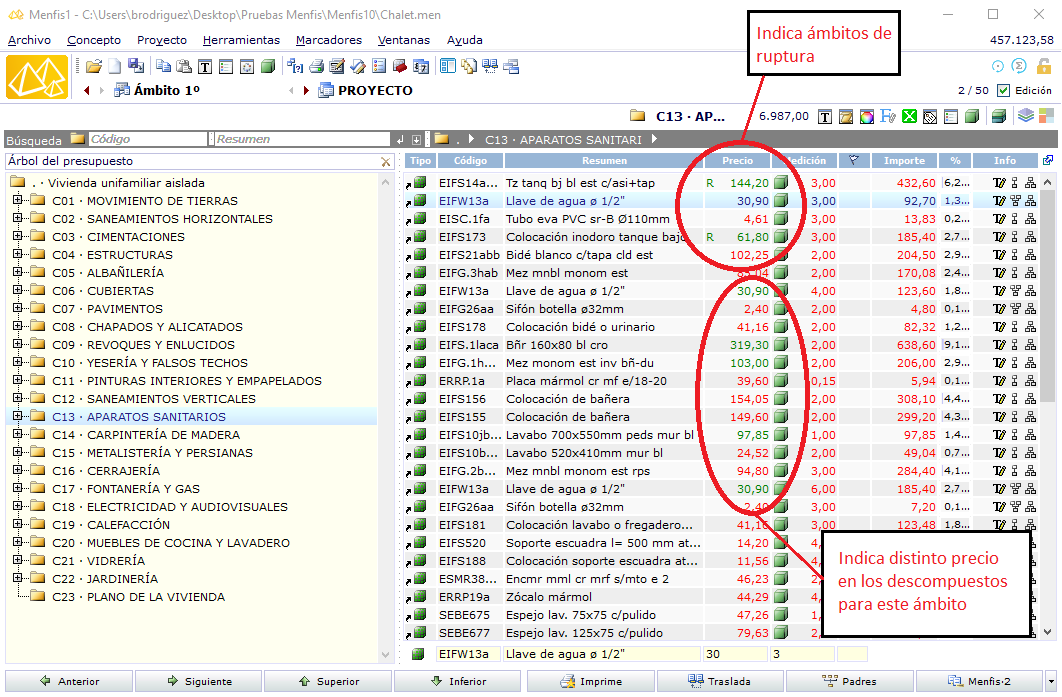This screenshot has height=697, width=1062.
Task: Click the price tag icon beside the Excel icon
Action: [930, 117]
